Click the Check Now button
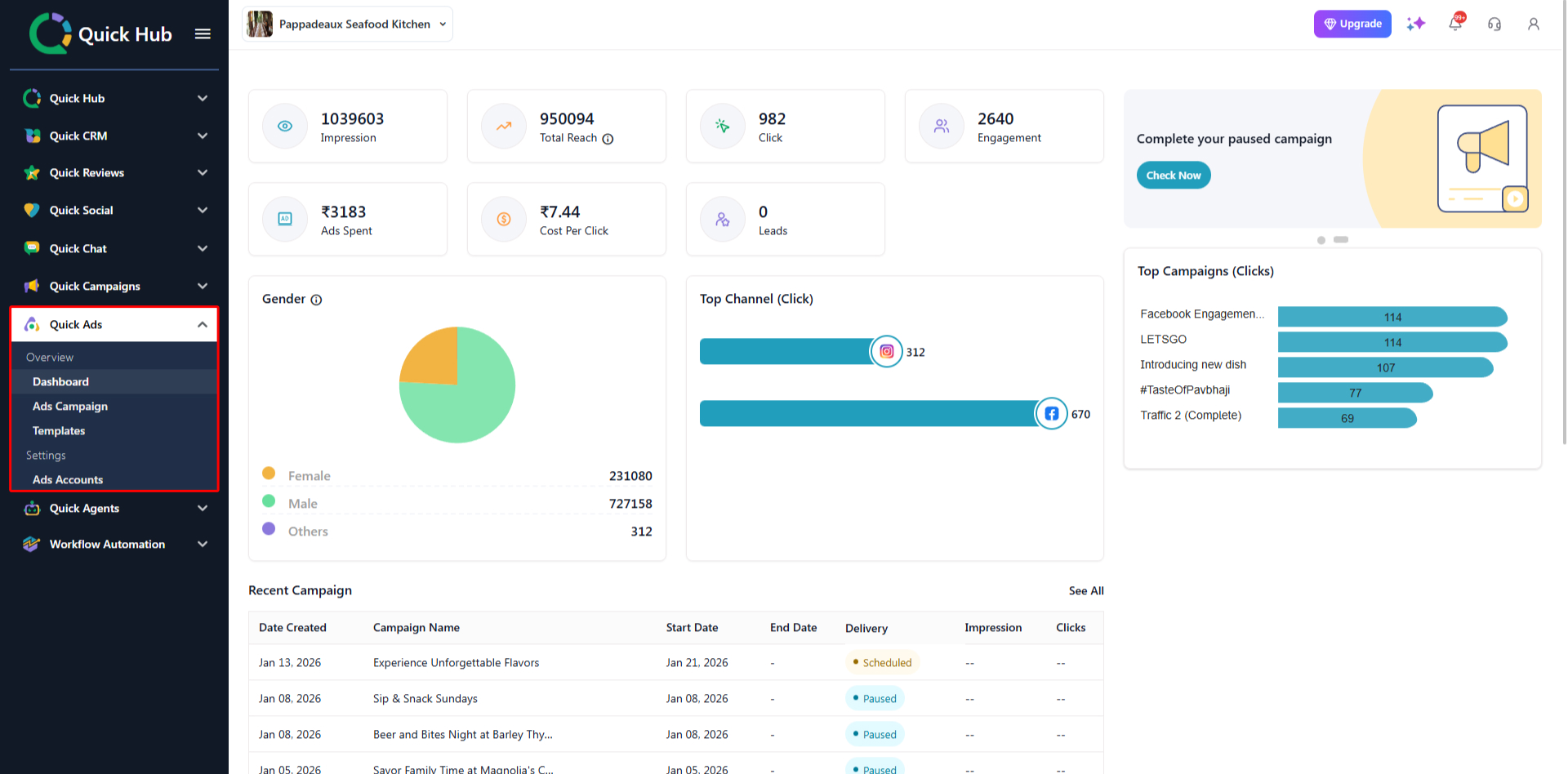Viewport: 1568px width, 774px height. (x=1173, y=175)
